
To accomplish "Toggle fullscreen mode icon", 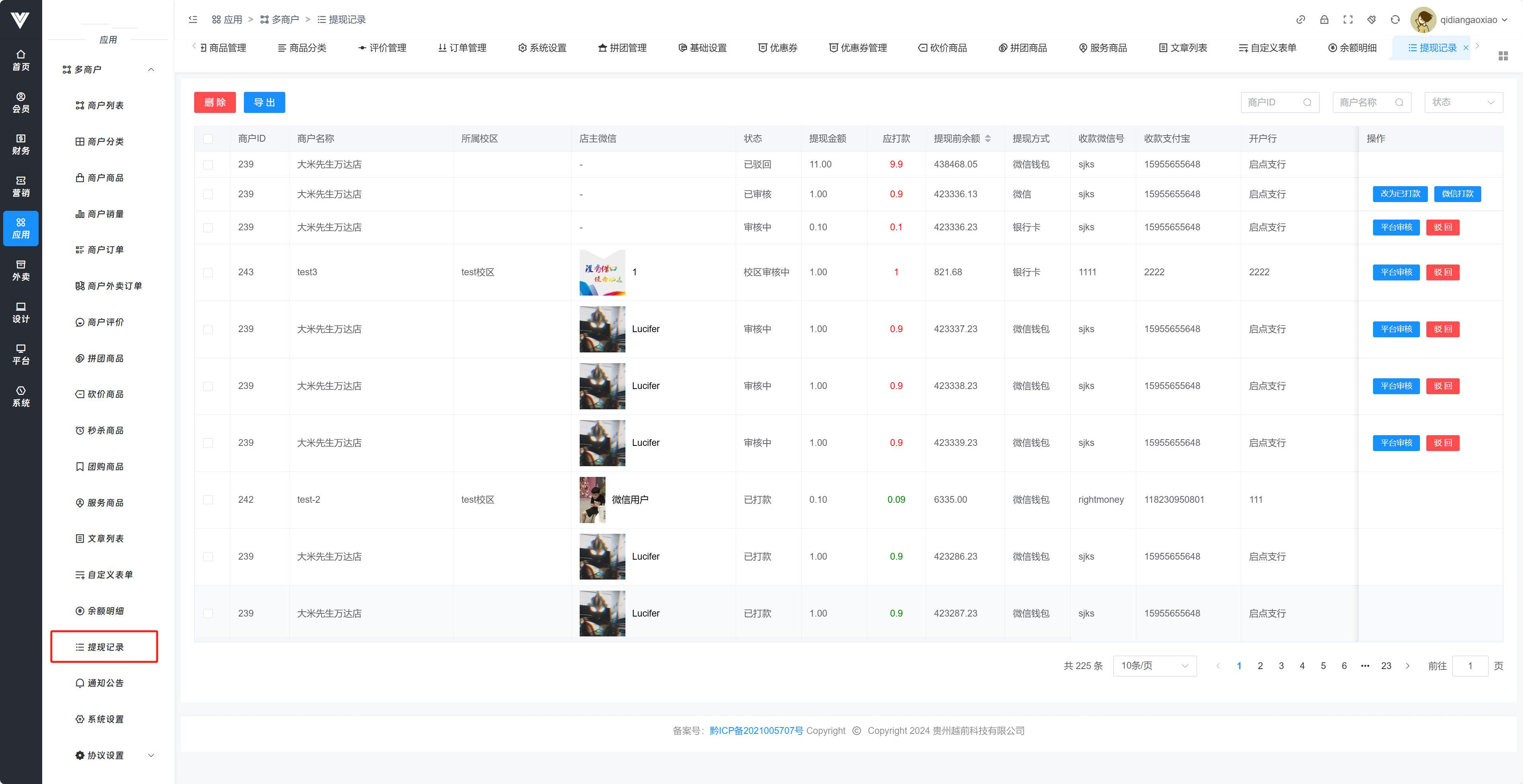I will pyautogui.click(x=1348, y=19).
